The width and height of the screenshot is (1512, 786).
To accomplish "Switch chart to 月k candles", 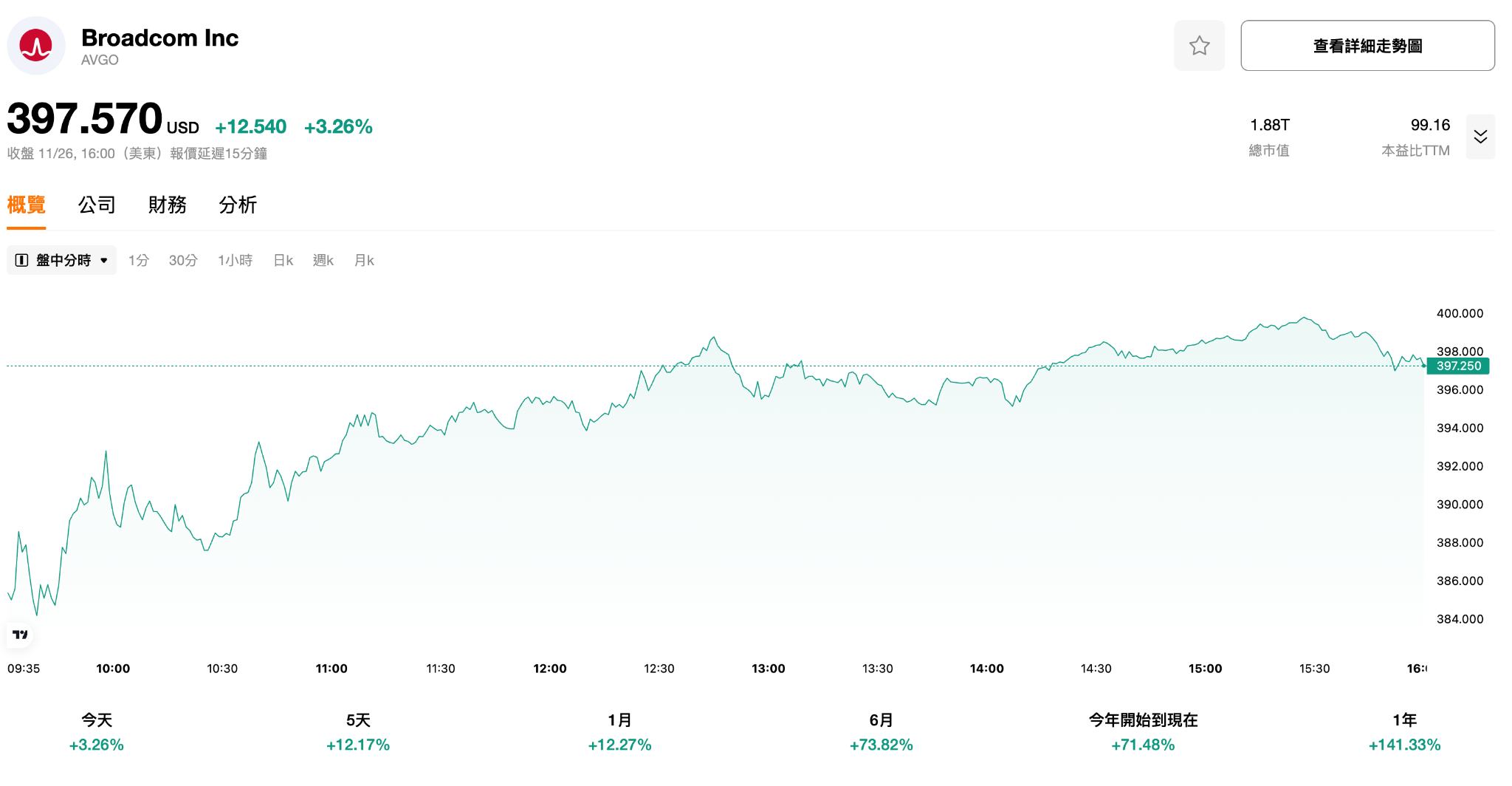I will coord(364,260).
